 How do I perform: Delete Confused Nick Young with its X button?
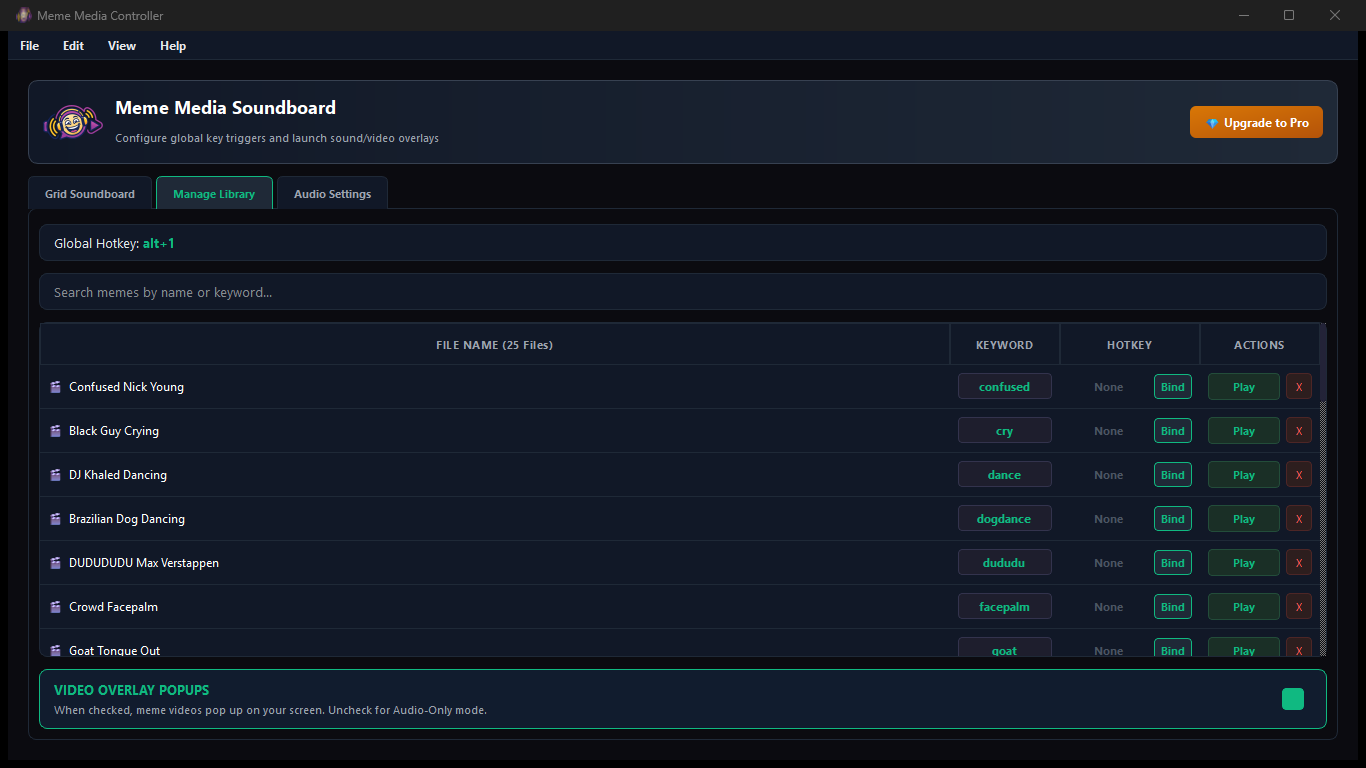pos(1299,387)
